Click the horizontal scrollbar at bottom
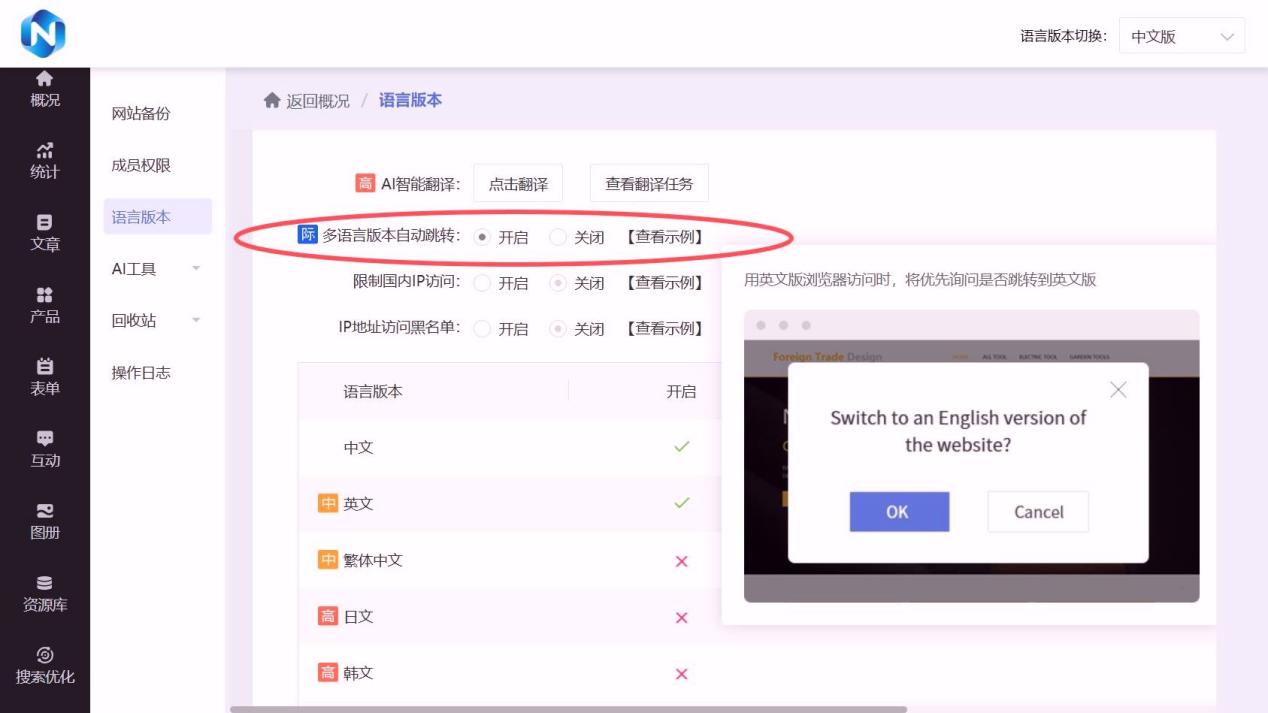This screenshot has height=713, width=1268. [x=568, y=709]
